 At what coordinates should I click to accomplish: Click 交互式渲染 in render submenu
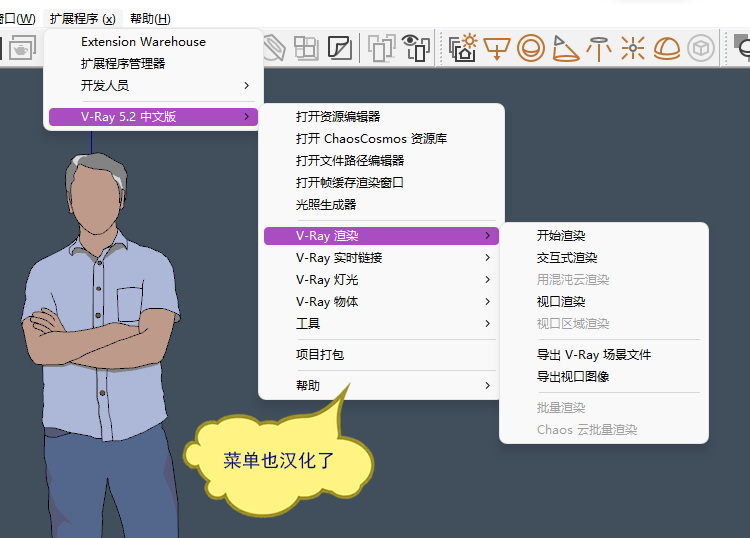[x=604, y=258]
